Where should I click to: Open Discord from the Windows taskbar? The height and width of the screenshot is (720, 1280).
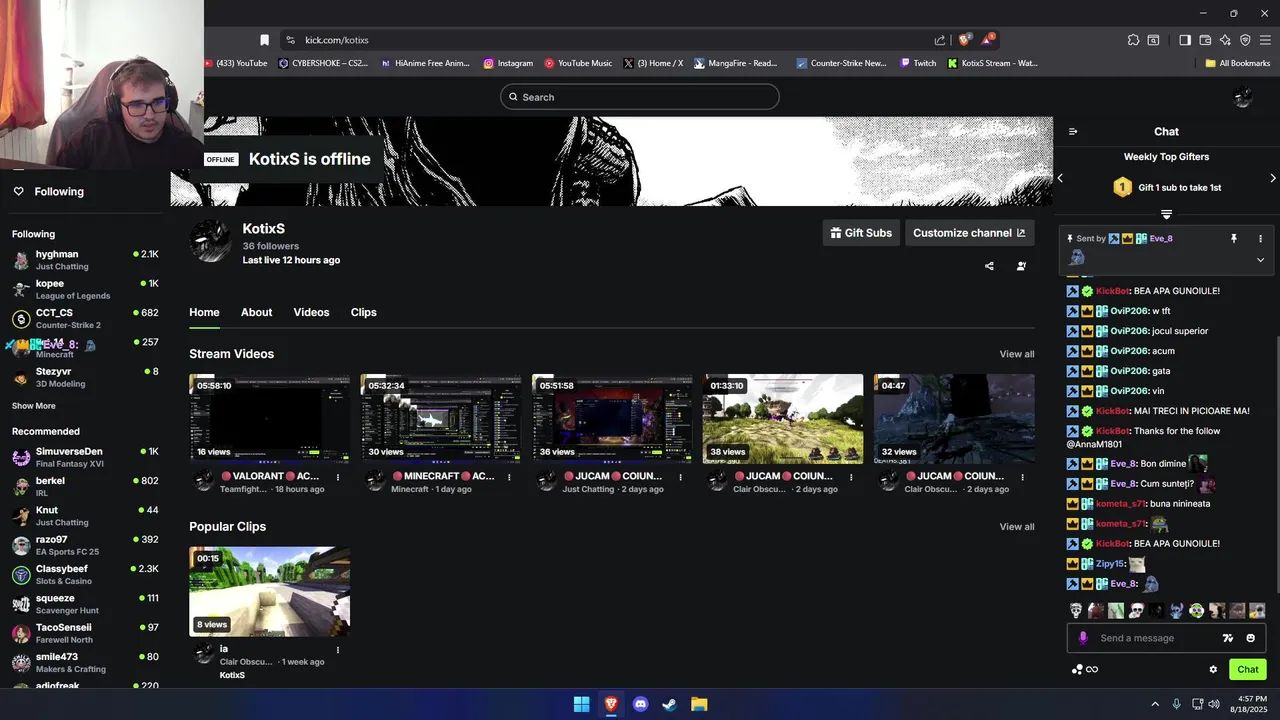(640, 704)
